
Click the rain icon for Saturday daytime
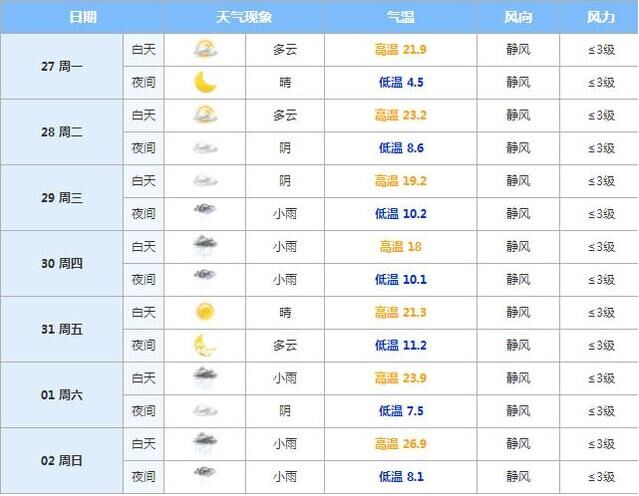click(205, 377)
